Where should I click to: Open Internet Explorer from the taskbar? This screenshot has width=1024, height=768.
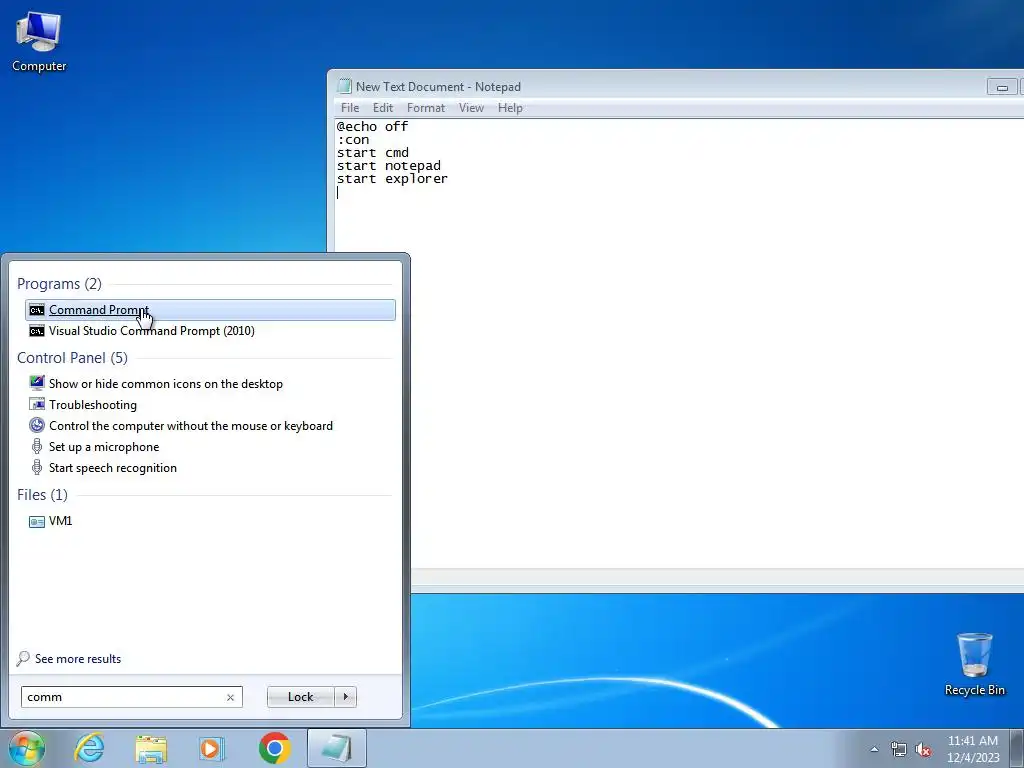[x=89, y=748]
